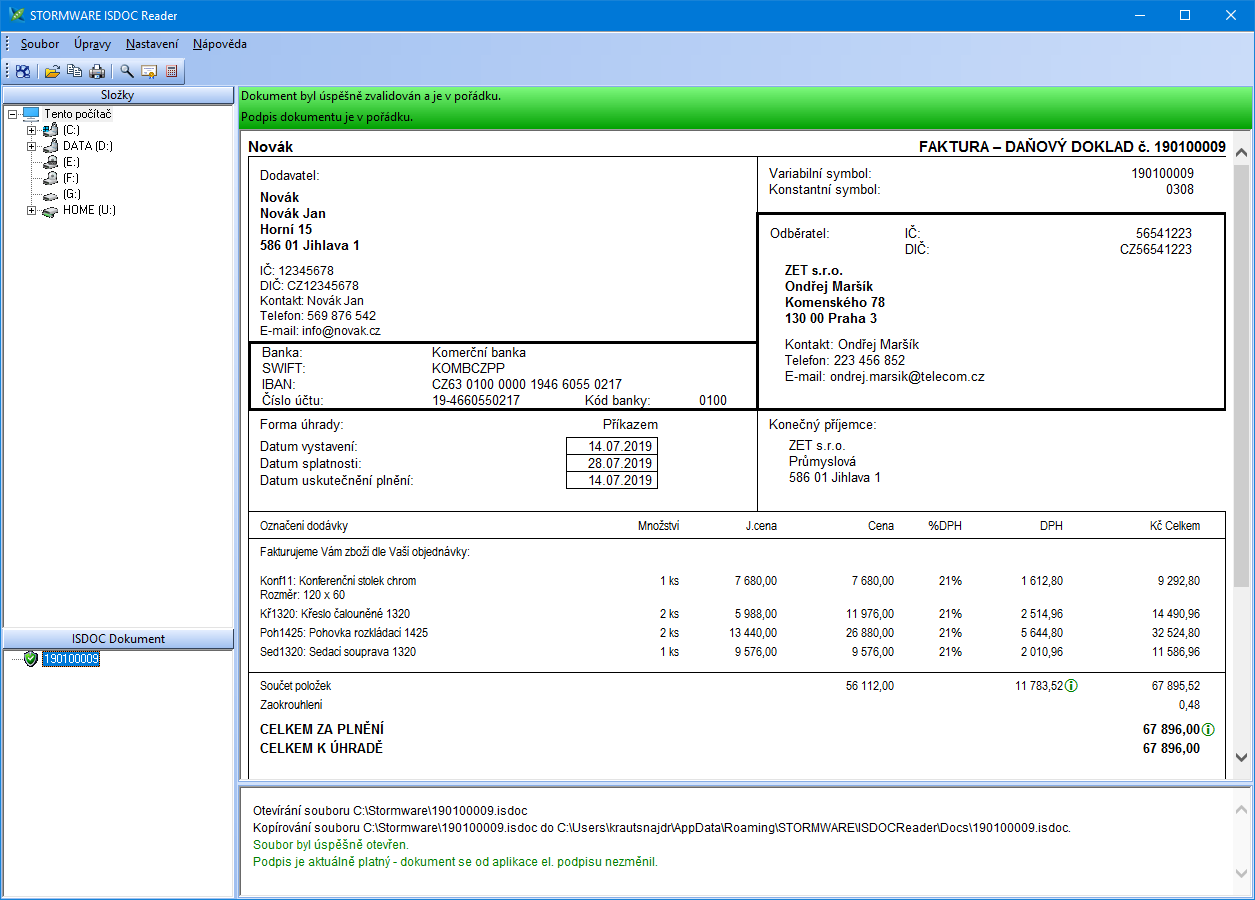1255x900 pixels.
Task: Click the Zaokrouhlení value 0,48
Action: pos(1189,705)
